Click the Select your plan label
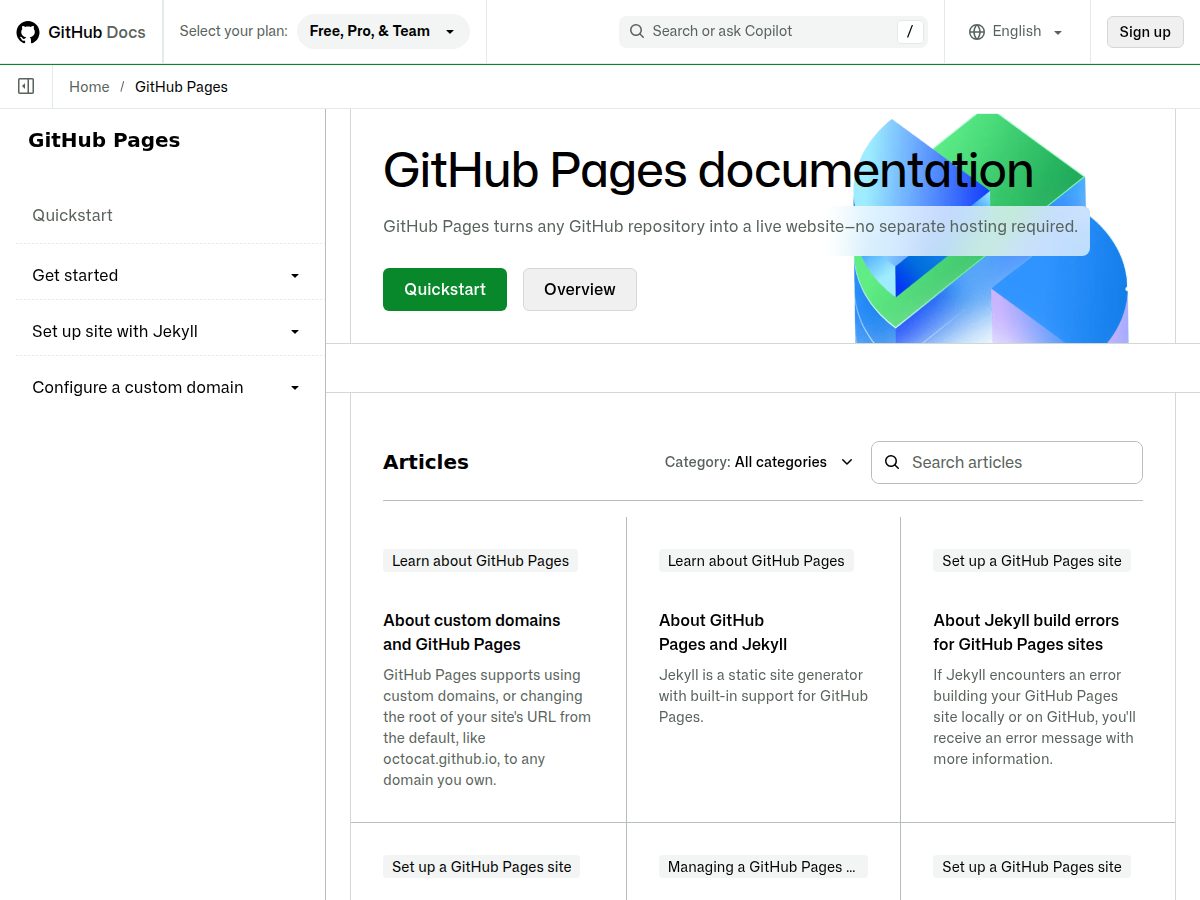Viewport: 1200px width, 900px height. pos(234,32)
